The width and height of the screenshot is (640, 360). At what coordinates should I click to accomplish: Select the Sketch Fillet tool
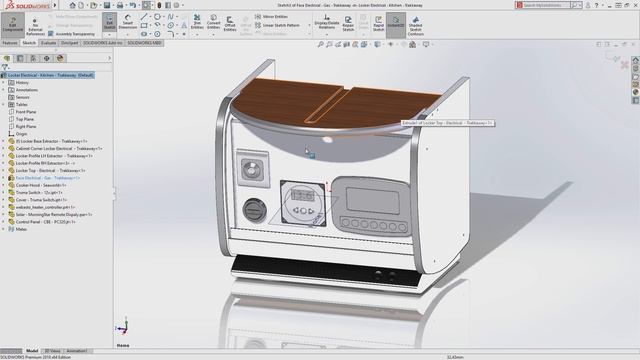[171, 34]
